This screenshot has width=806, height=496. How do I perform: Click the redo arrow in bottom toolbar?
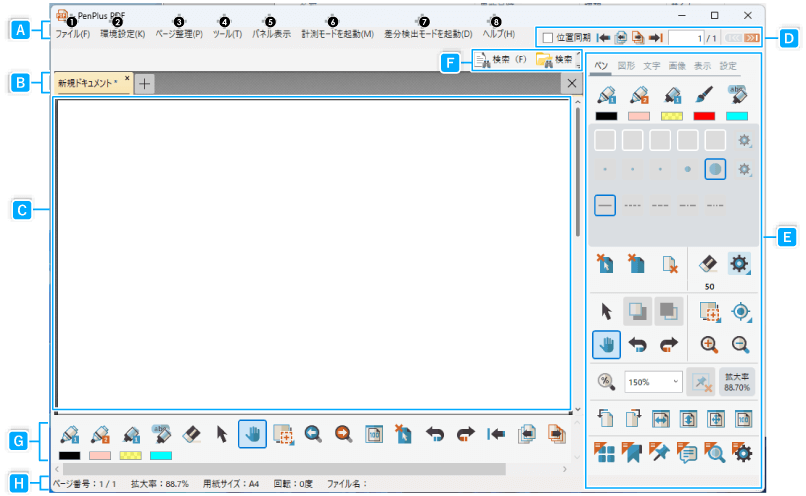[464, 435]
